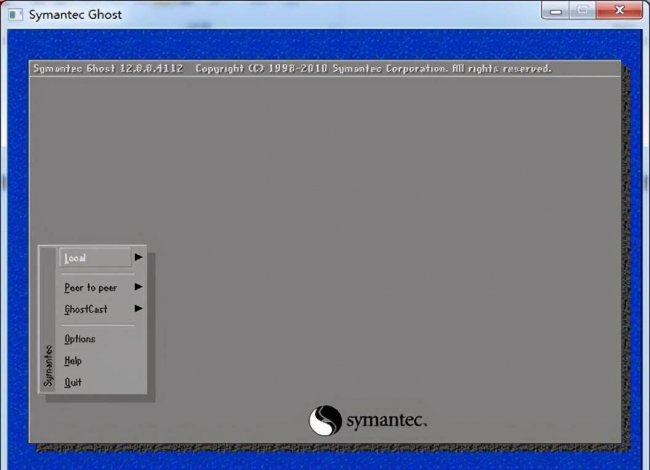This screenshot has height=470, width=650.
Task: Expand the Peer to peer submenu arrow
Action: pyautogui.click(x=138, y=287)
